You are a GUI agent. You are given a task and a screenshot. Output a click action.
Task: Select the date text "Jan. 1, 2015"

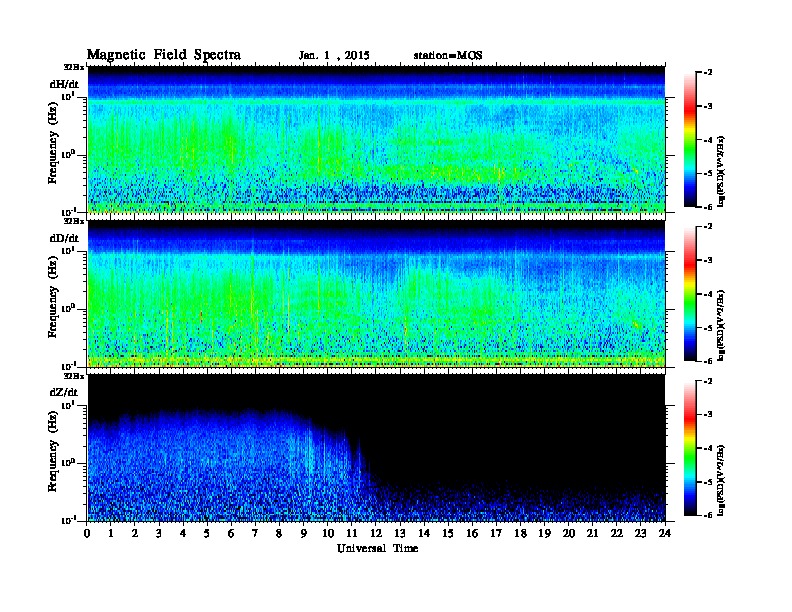coord(334,56)
